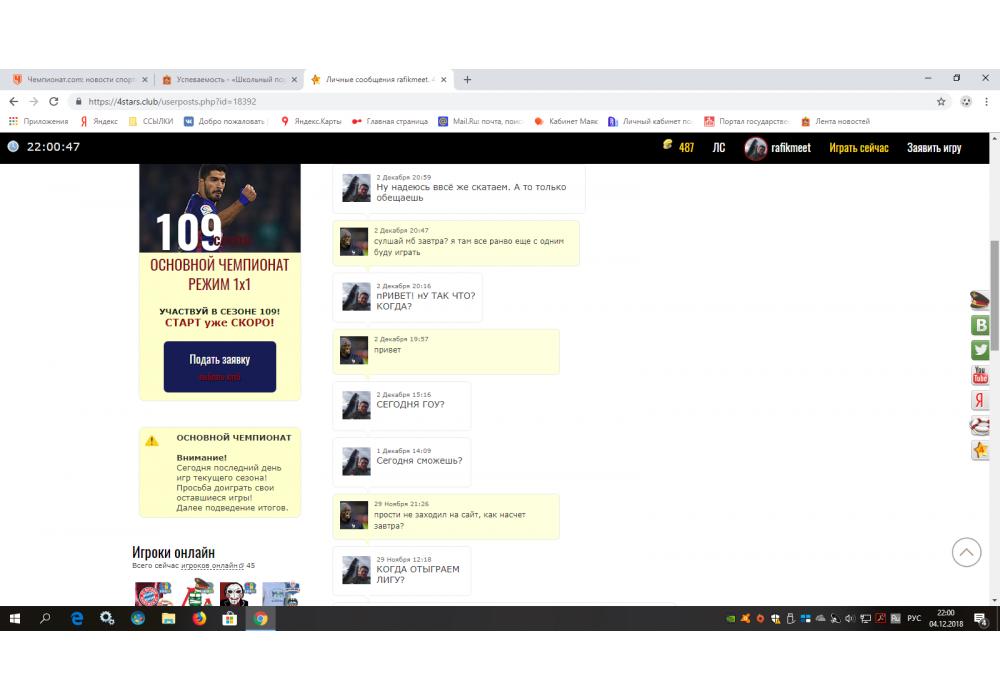This screenshot has height=700, width=1000.
Task: Click the Twitter bird icon
Action: point(980,350)
